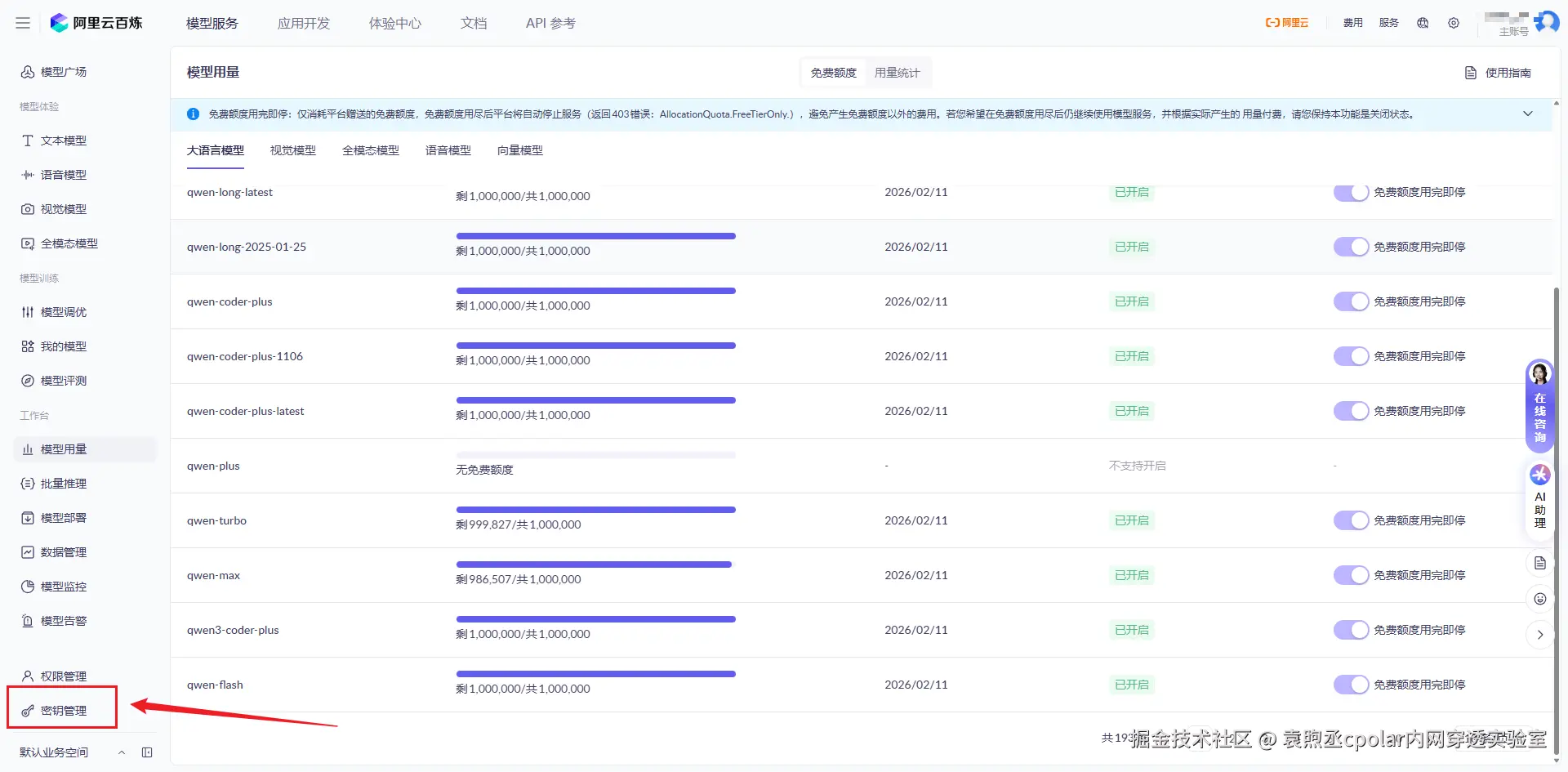Toggle 免费额度用完即停 for qwen-max
Screen dimensions: 1568x772
point(1351,575)
